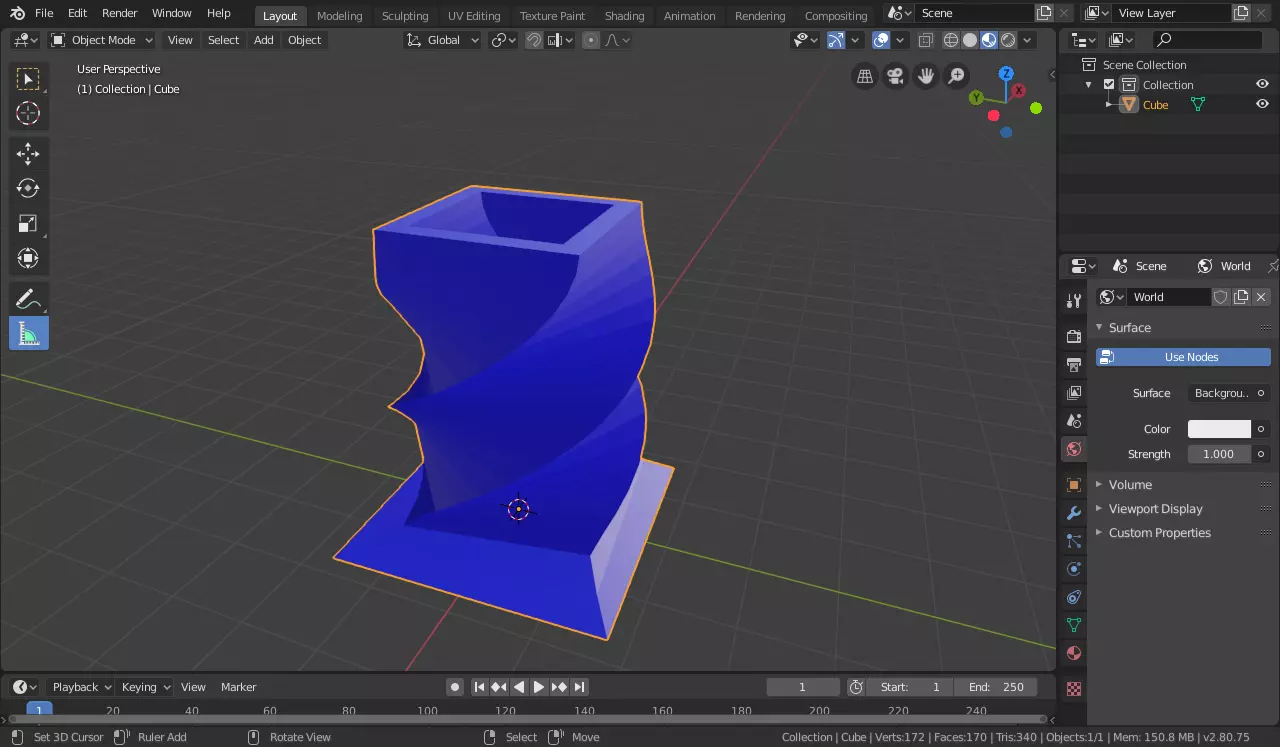Screen dimensions: 1280x747
Task: Toggle X-ray mode
Action: pyautogui.click(x=926, y=40)
